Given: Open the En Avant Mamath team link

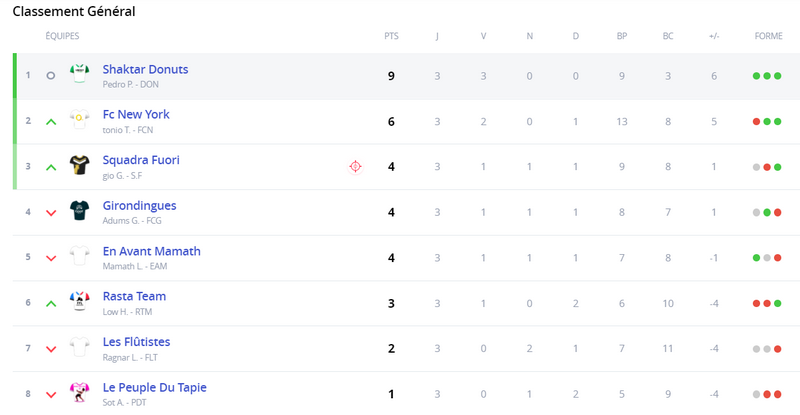Looking at the screenshot, I should coord(152,251).
